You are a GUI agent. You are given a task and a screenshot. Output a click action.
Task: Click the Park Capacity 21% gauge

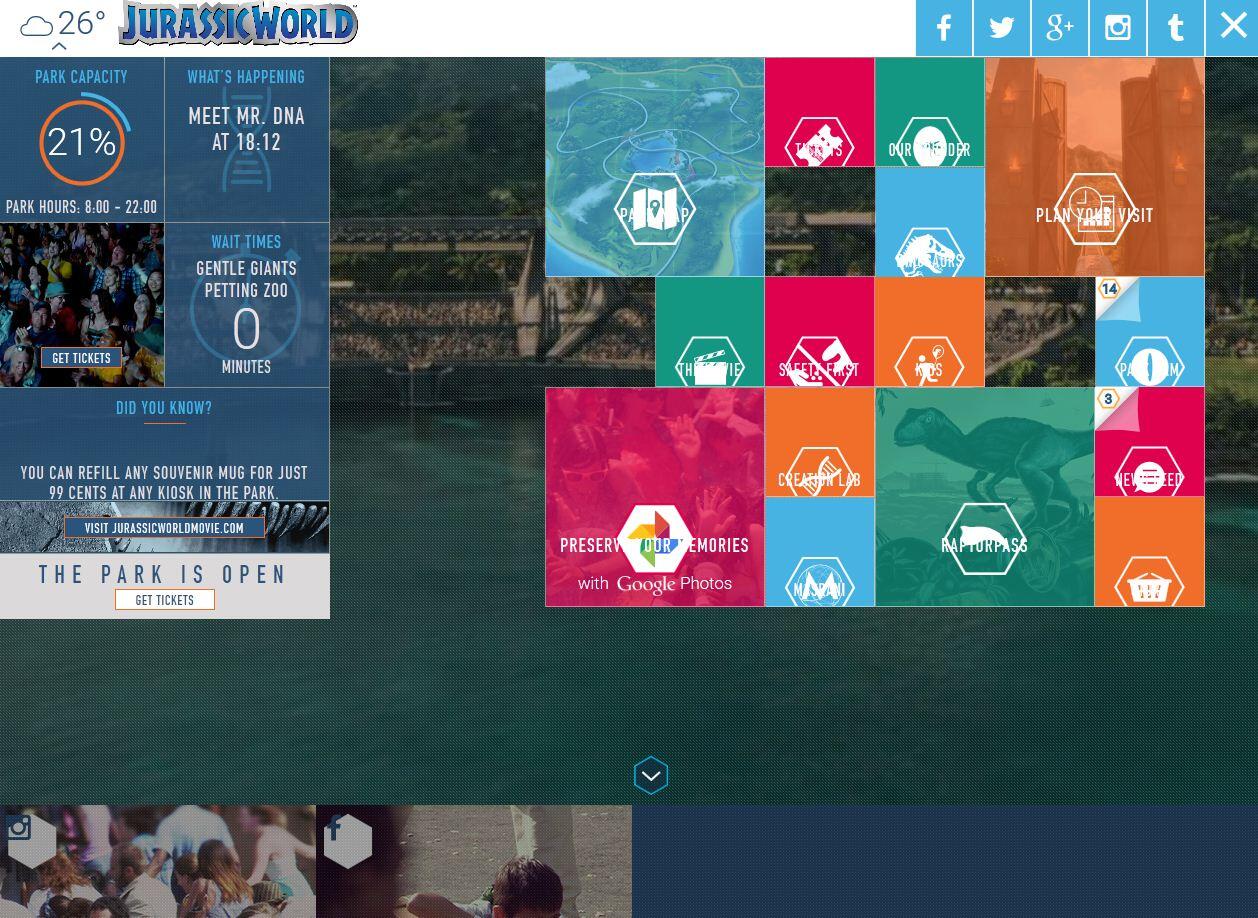[x=82, y=142]
